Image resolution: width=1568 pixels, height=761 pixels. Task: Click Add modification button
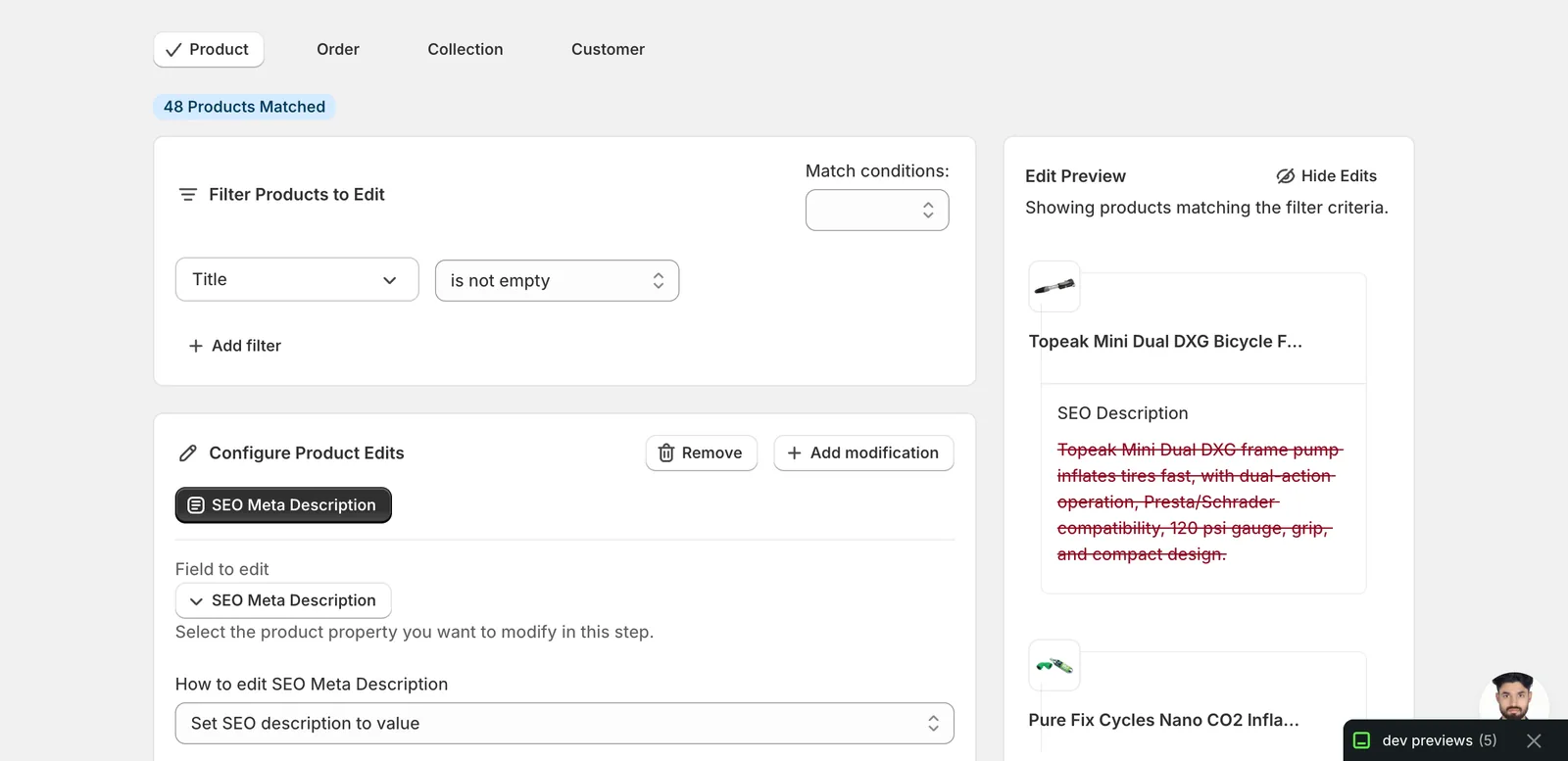tap(863, 453)
